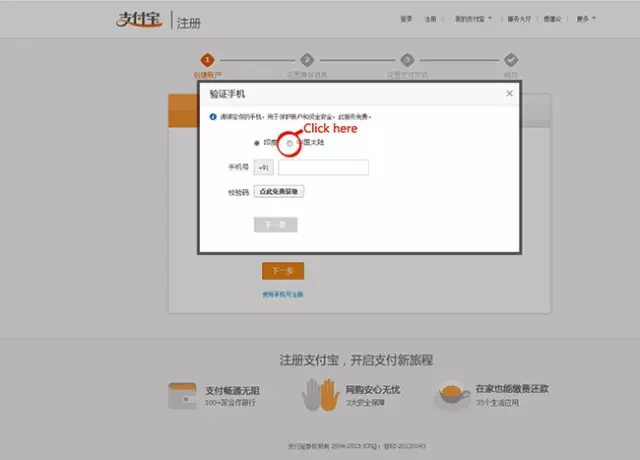Click the 支付畅通无阻 heading text
This screenshot has width=640, height=460.
[x=232, y=391]
